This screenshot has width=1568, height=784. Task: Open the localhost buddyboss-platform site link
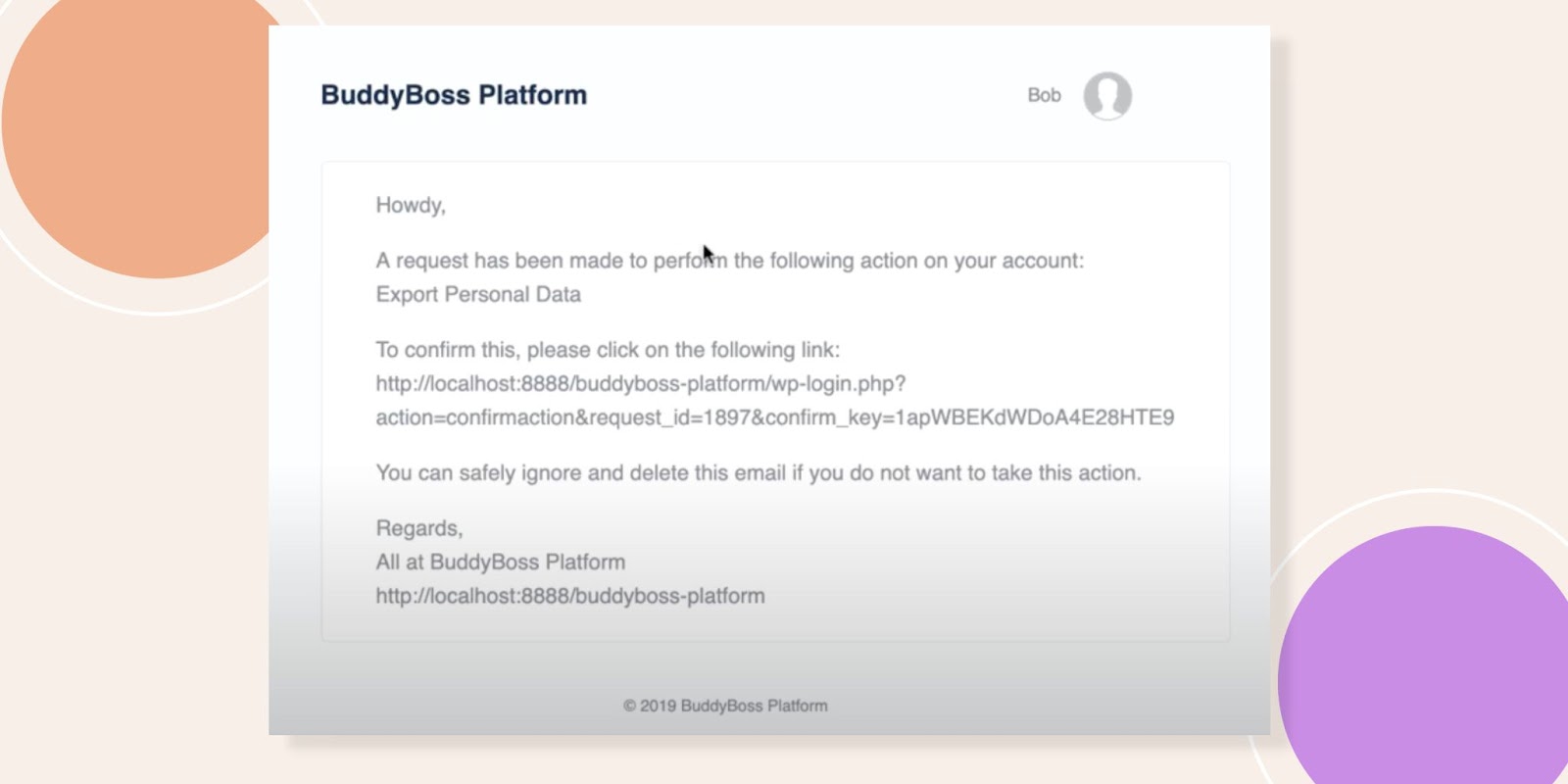click(570, 596)
